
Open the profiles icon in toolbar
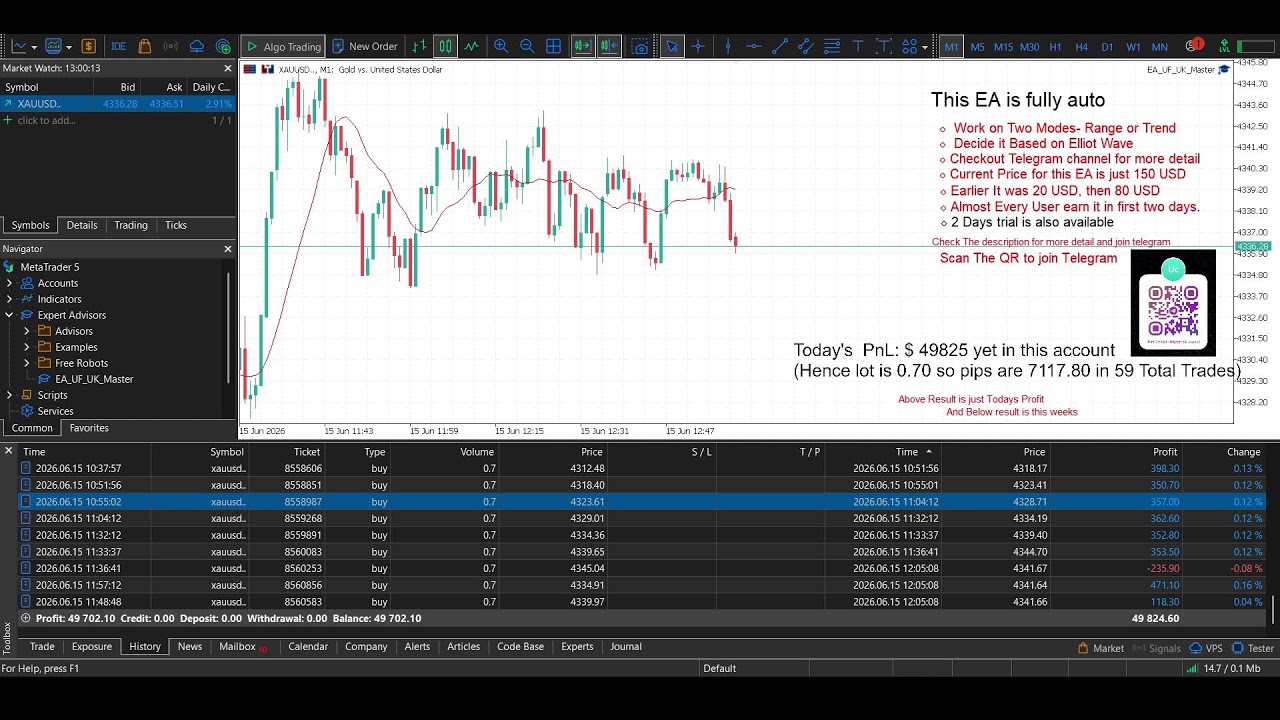pyautogui.click(x=54, y=46)
